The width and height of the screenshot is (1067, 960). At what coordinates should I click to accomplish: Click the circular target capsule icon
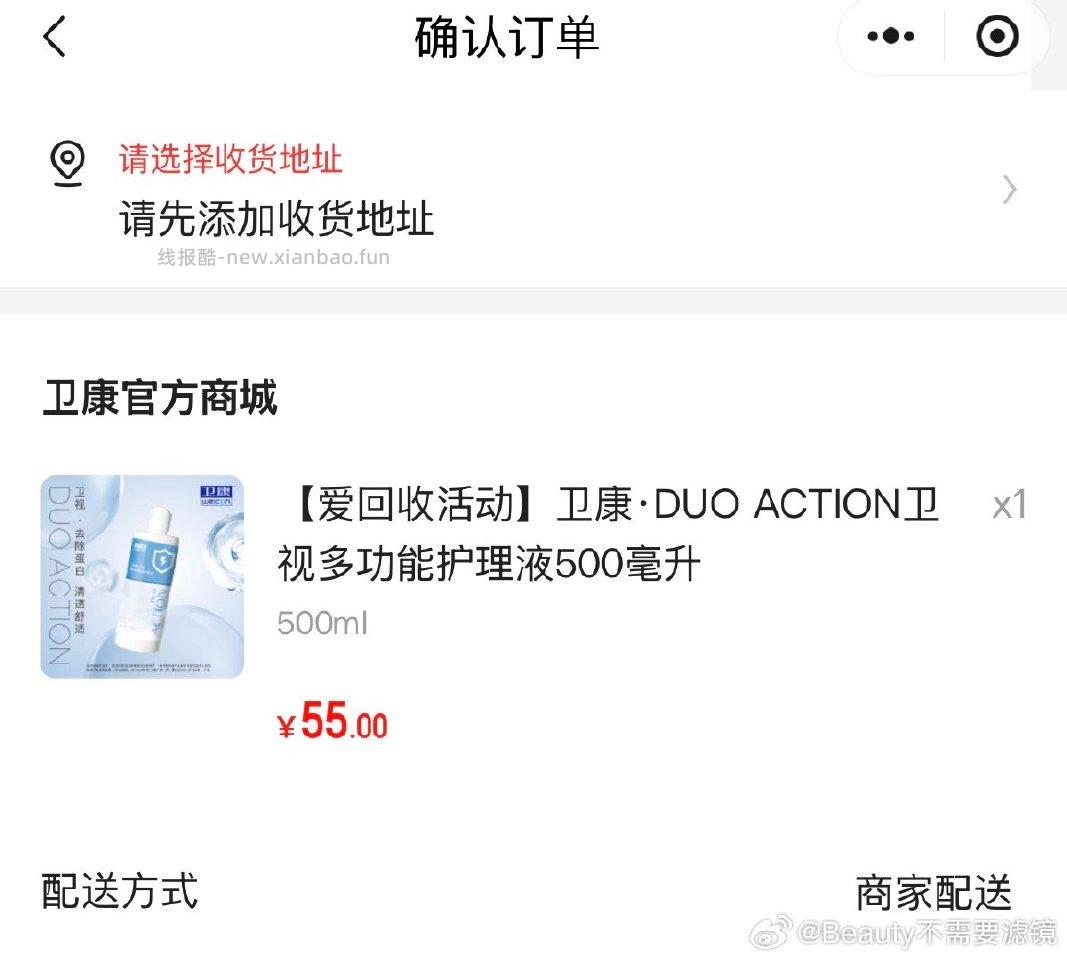tap(996, 36)
